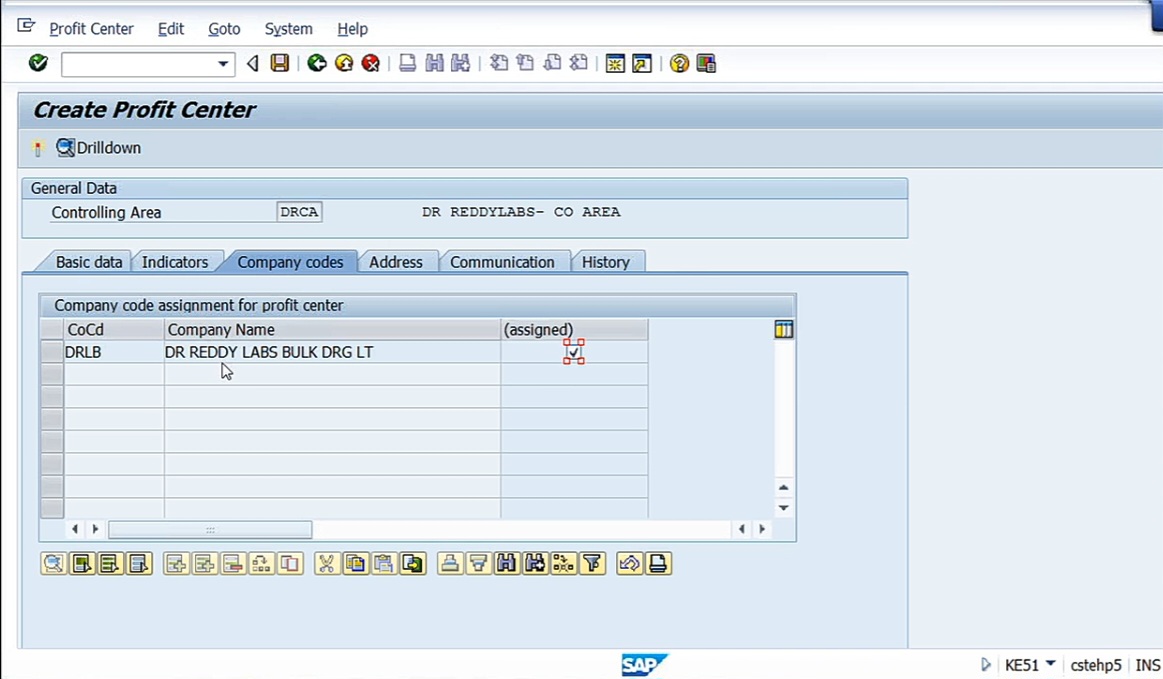Click the red Cancel icon

coord(370,63)
